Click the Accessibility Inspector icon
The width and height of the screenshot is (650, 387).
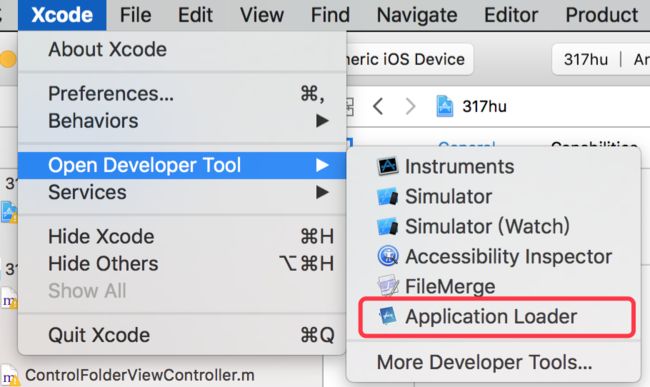pyautogui.click(x=388, y=256)
